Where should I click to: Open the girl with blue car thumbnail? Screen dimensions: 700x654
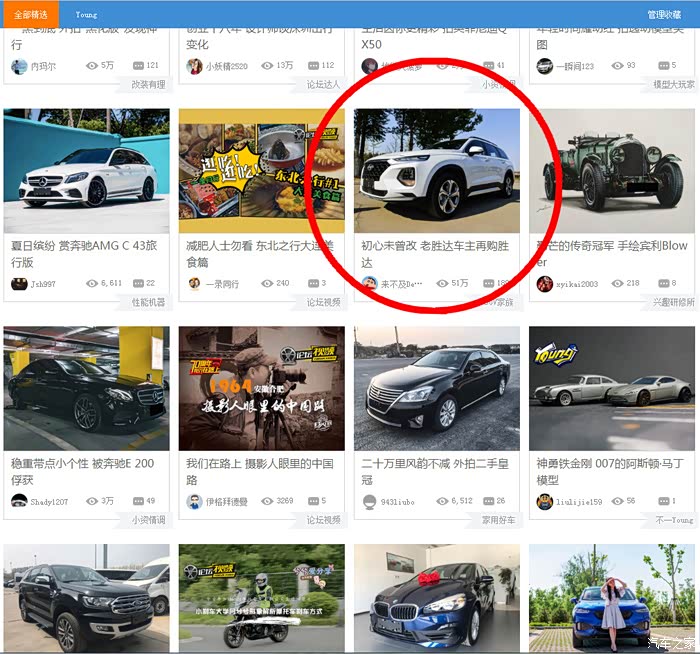[x=612, y=598]
